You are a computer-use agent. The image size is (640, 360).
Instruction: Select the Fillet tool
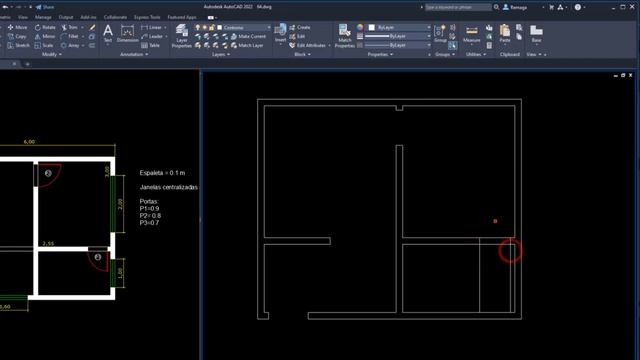click(x=70, y=36)
